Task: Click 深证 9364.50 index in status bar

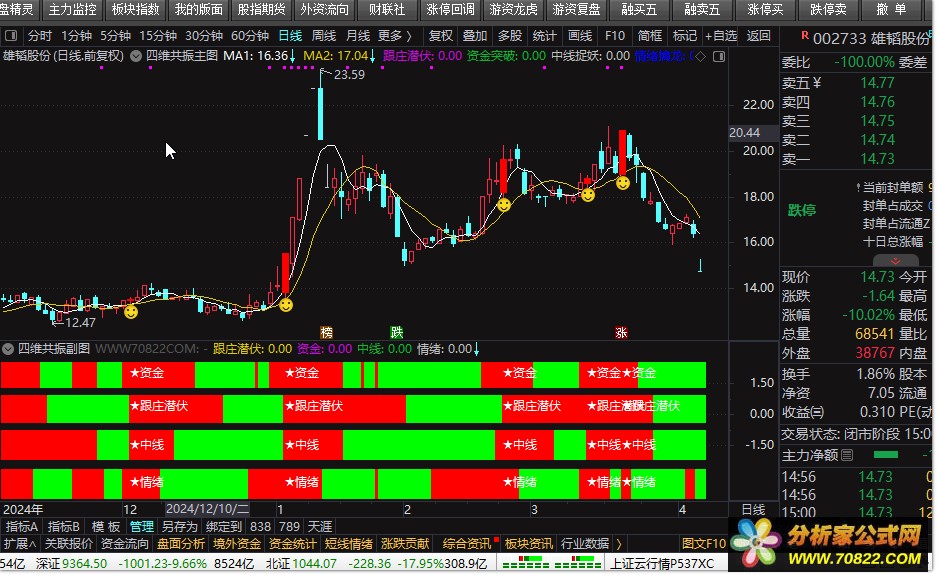Action: 71,564
